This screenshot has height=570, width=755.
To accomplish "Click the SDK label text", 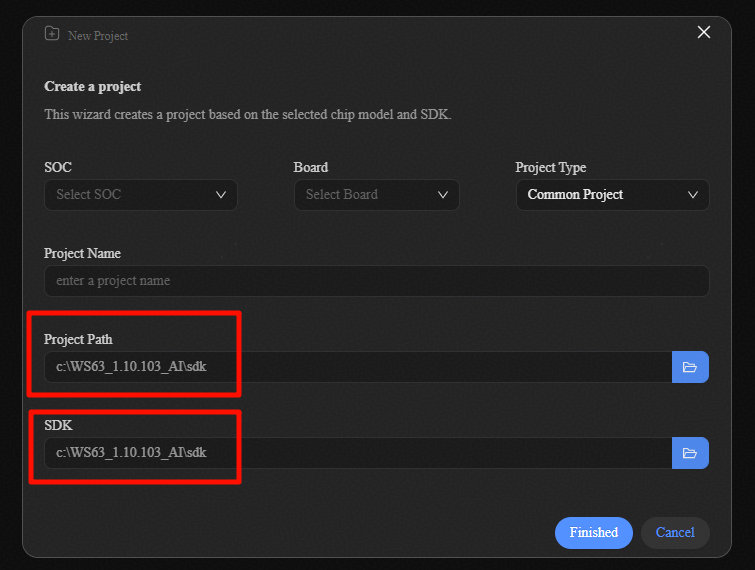I will coord(58,425).
